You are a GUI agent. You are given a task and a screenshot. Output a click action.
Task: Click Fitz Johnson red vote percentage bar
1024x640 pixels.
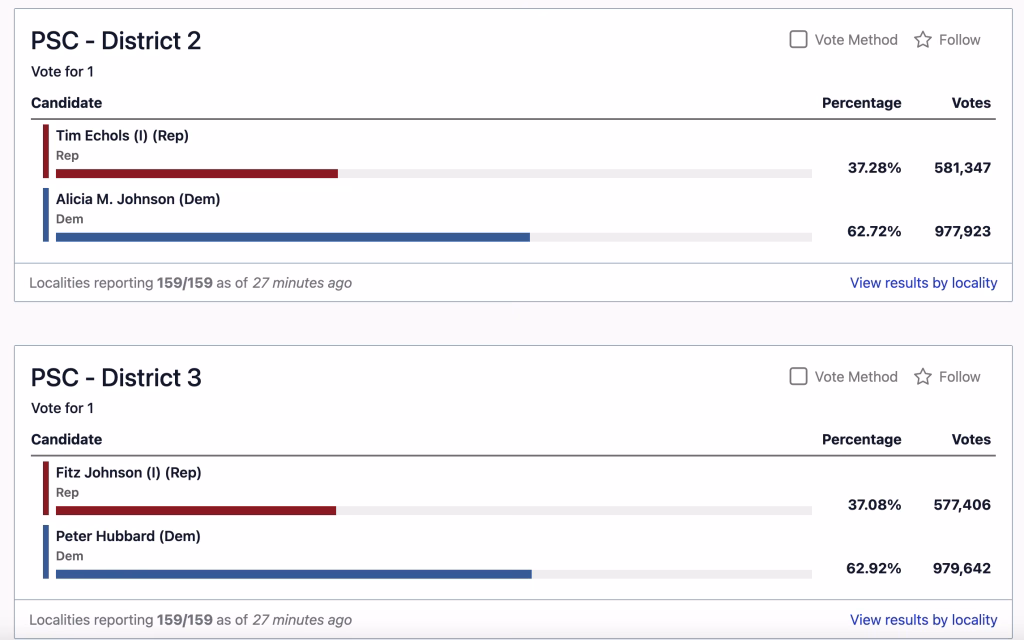tap(196, 511)
